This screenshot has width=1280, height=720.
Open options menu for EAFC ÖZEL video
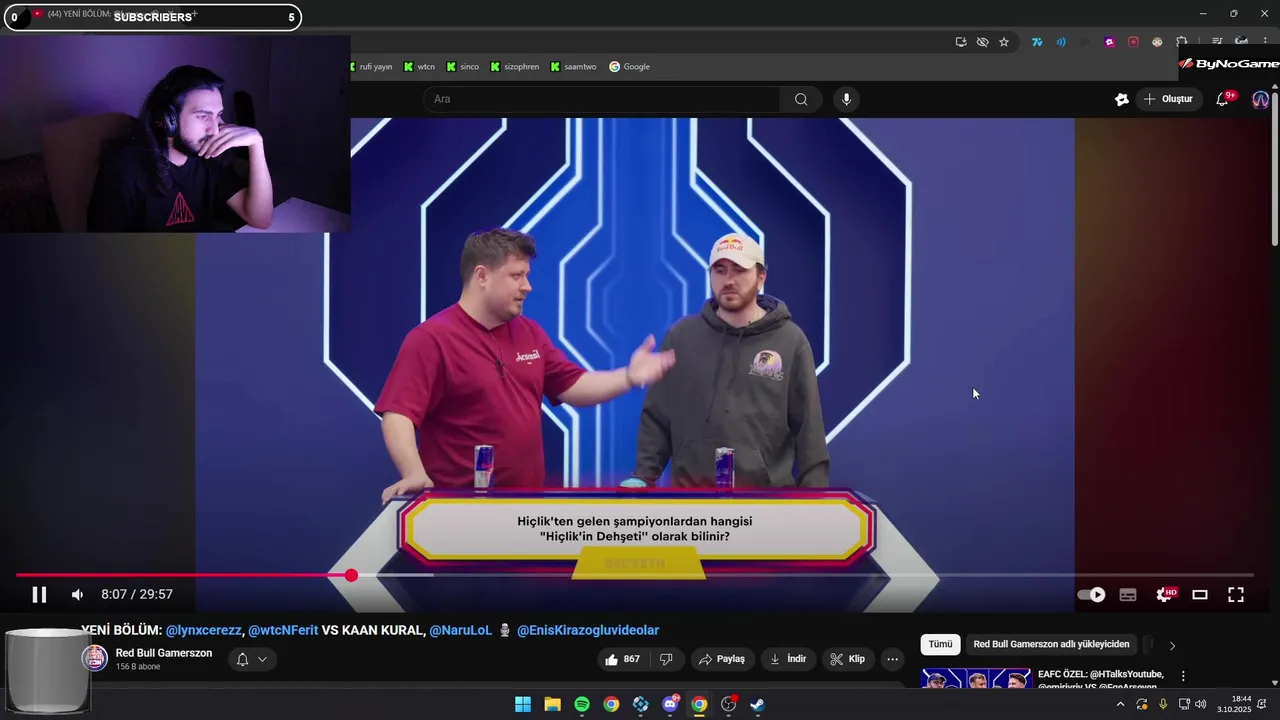(x=1183, y=676)
